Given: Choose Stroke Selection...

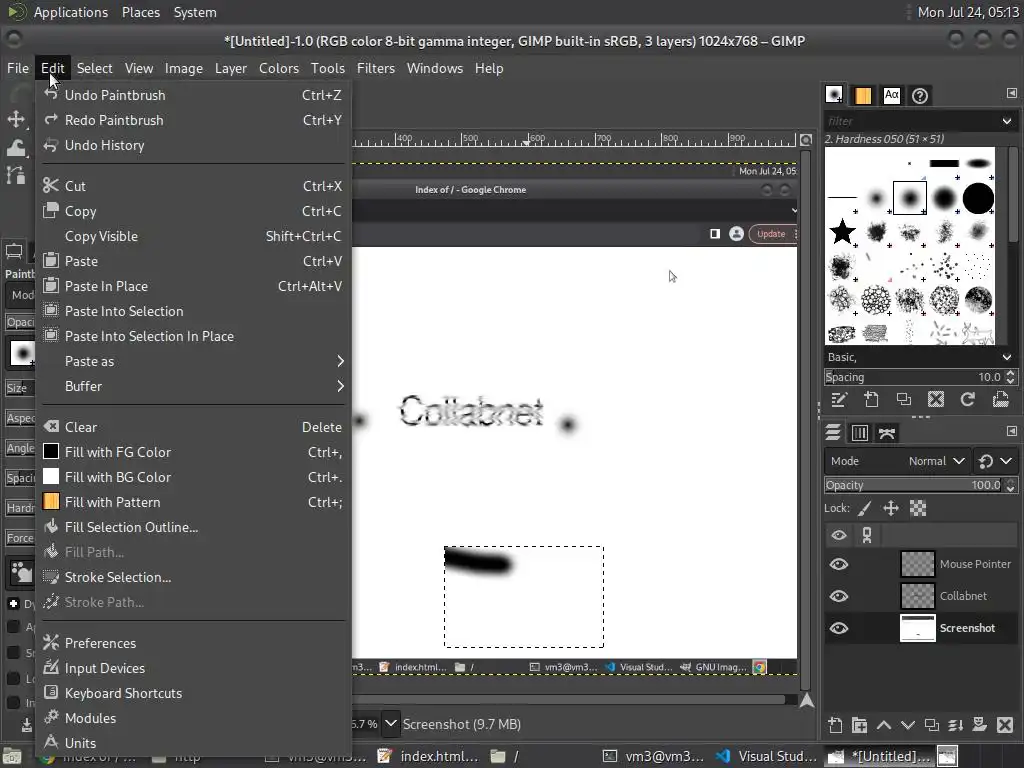Looking at the screenshot, I should [193, 577].
